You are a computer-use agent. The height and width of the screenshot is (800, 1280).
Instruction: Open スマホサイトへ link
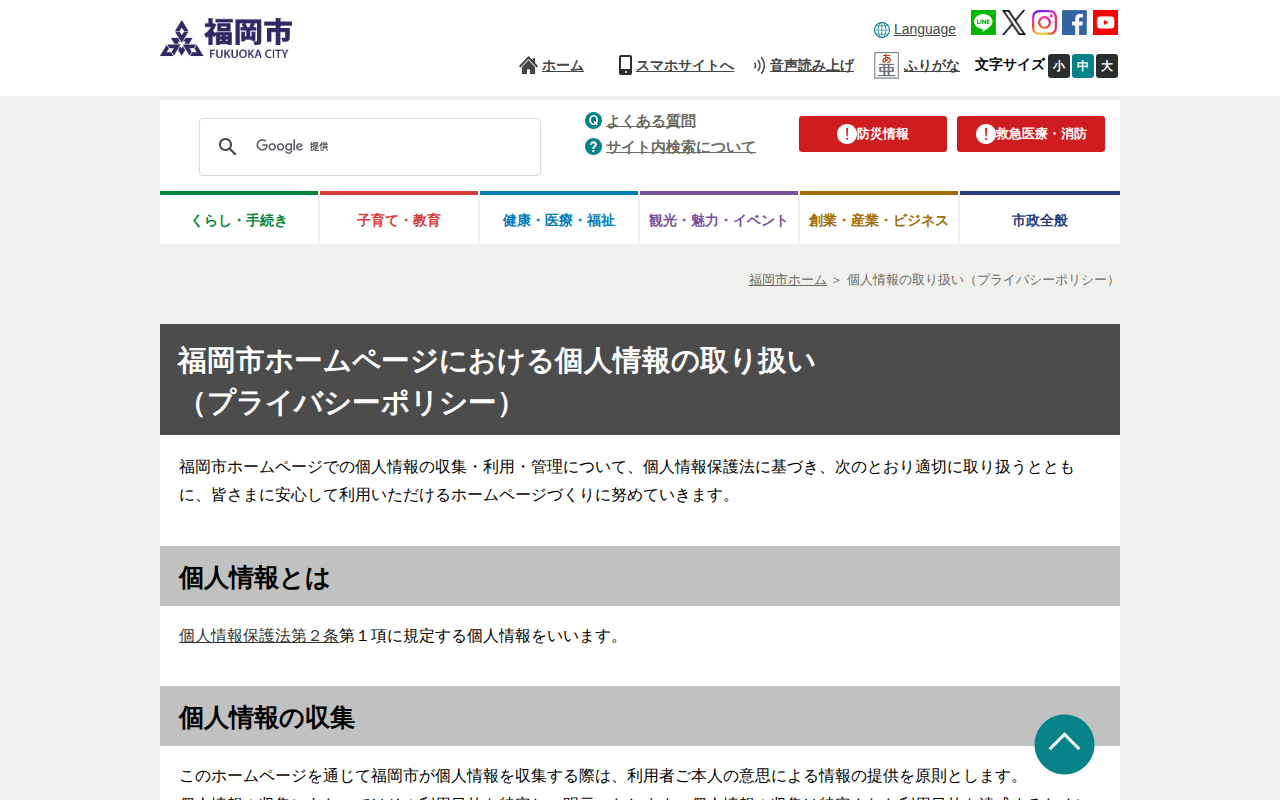(x=685, y=65)
